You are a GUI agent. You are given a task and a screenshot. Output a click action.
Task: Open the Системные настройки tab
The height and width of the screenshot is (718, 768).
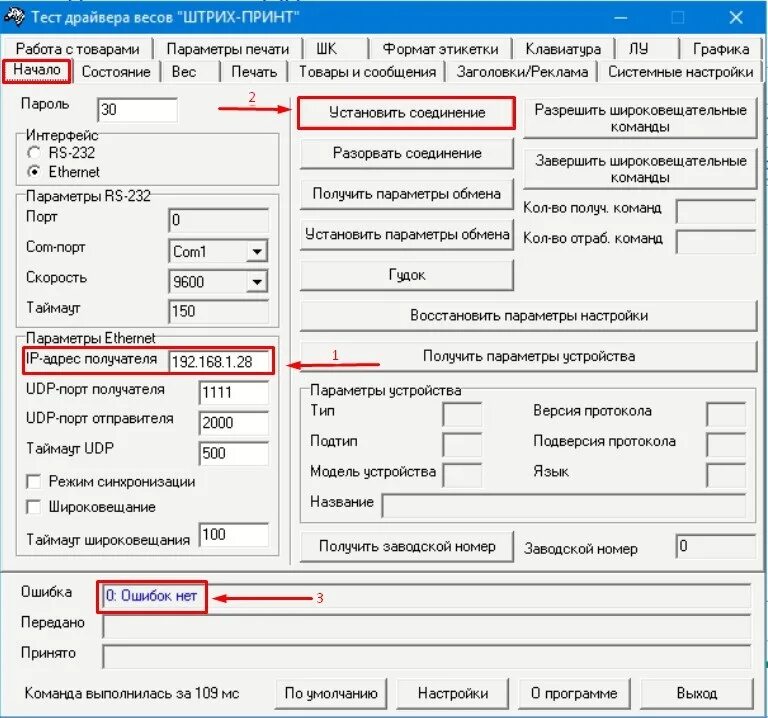680,72
